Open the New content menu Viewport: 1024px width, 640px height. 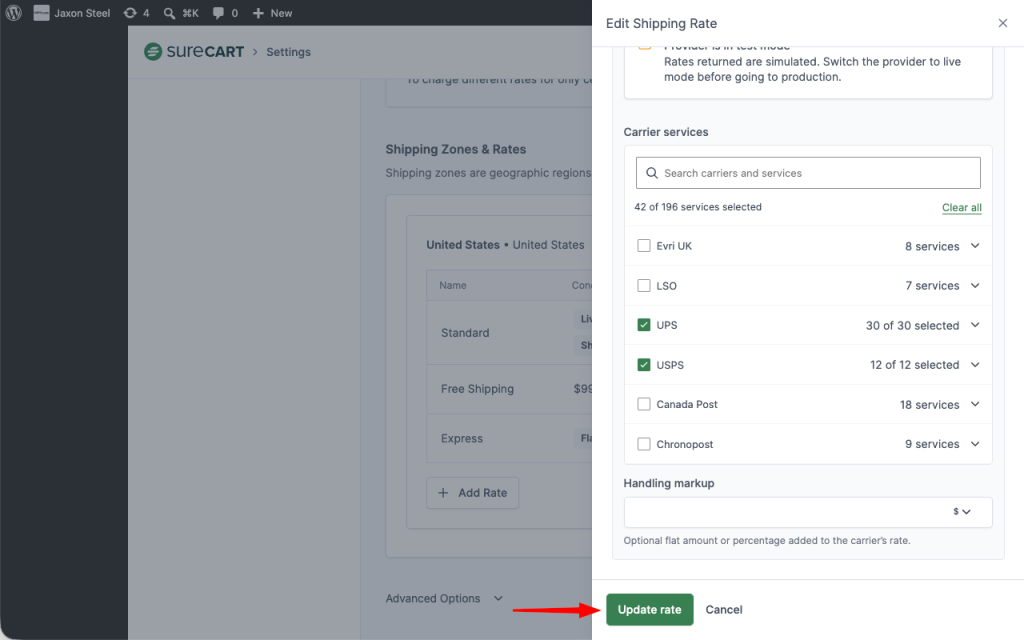pyautogui.click(x=272, y=13)
